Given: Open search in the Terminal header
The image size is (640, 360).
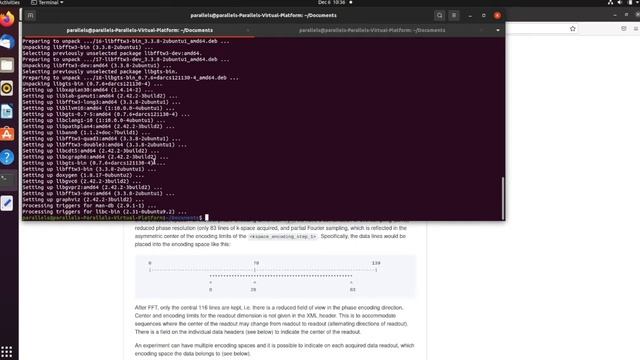Looking at the screenshot, I should point(440,16).
